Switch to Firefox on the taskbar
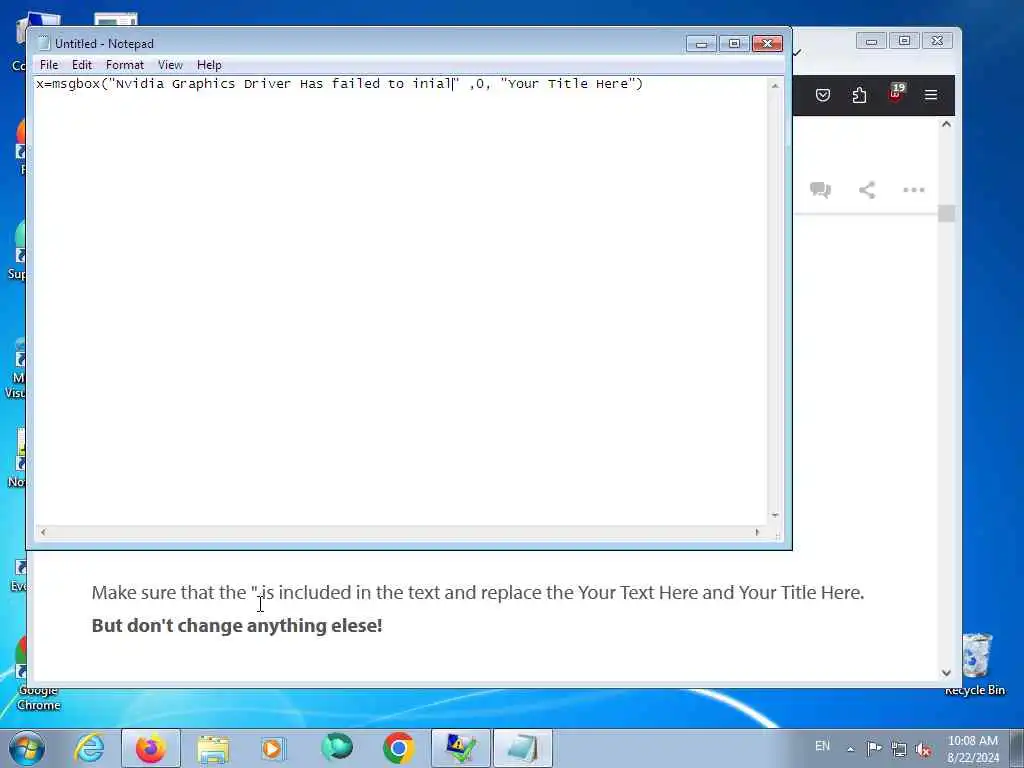 tap(151, 748)
